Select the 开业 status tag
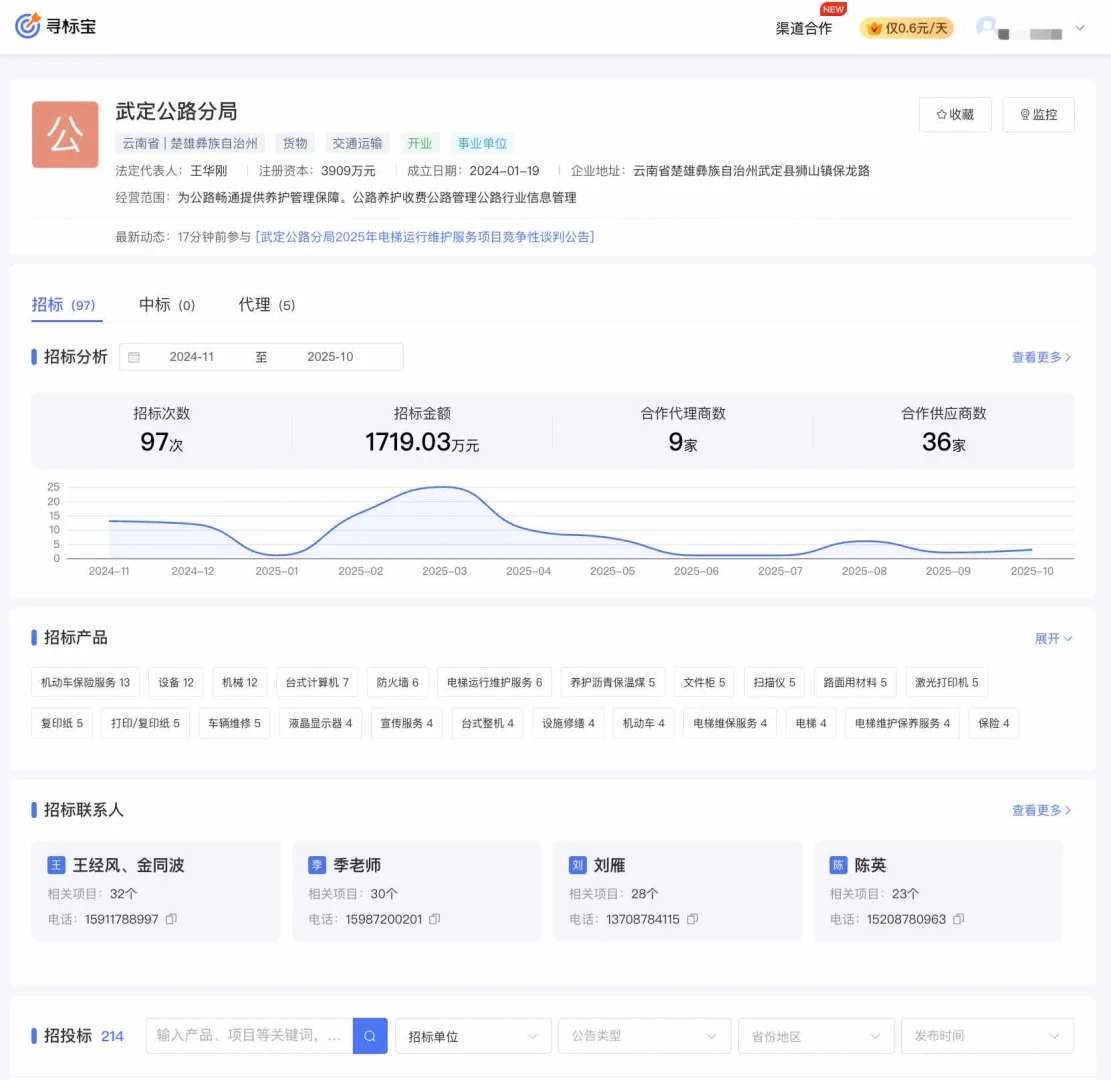This screenshot has height=1080, width=1111. [x=420, y=143]
